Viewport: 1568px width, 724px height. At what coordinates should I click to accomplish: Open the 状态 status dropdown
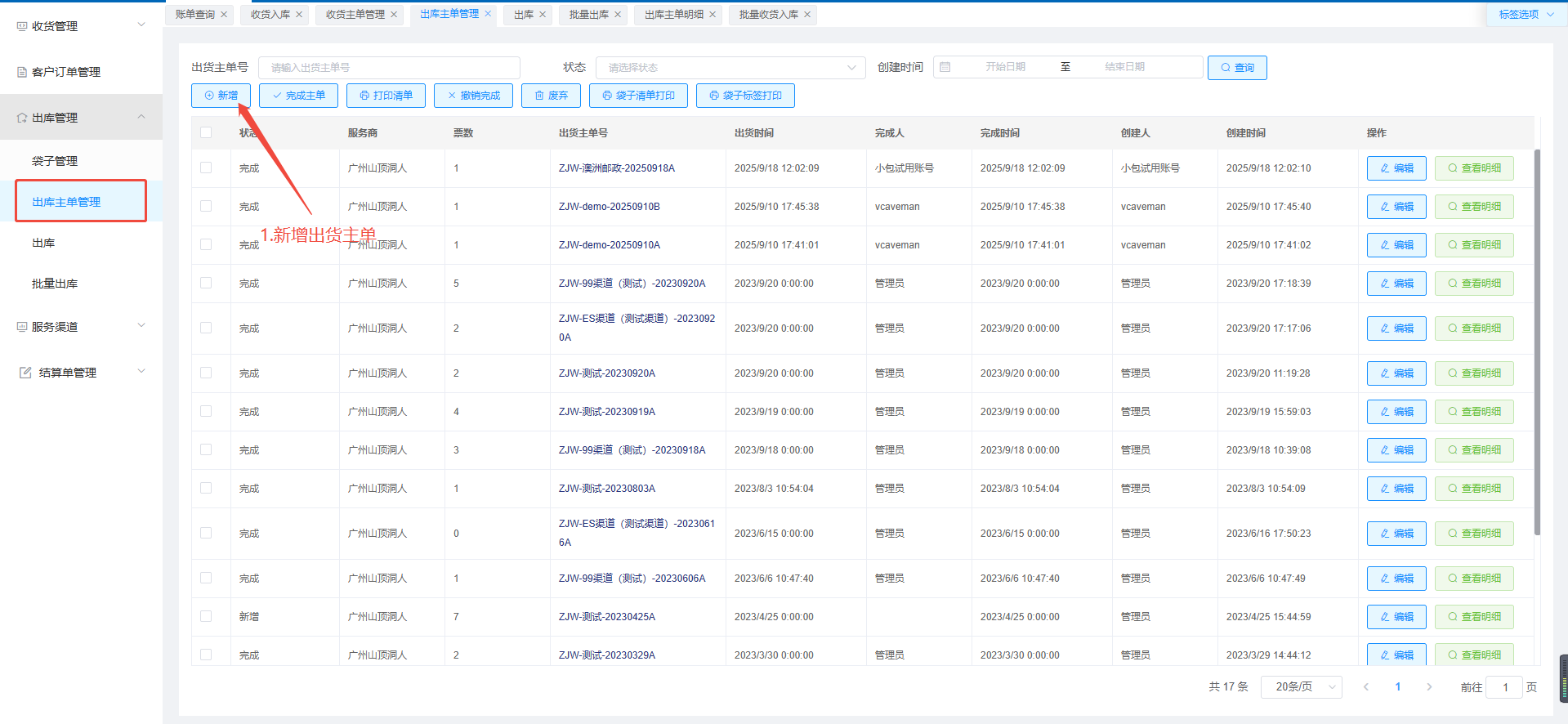[730, 67]
